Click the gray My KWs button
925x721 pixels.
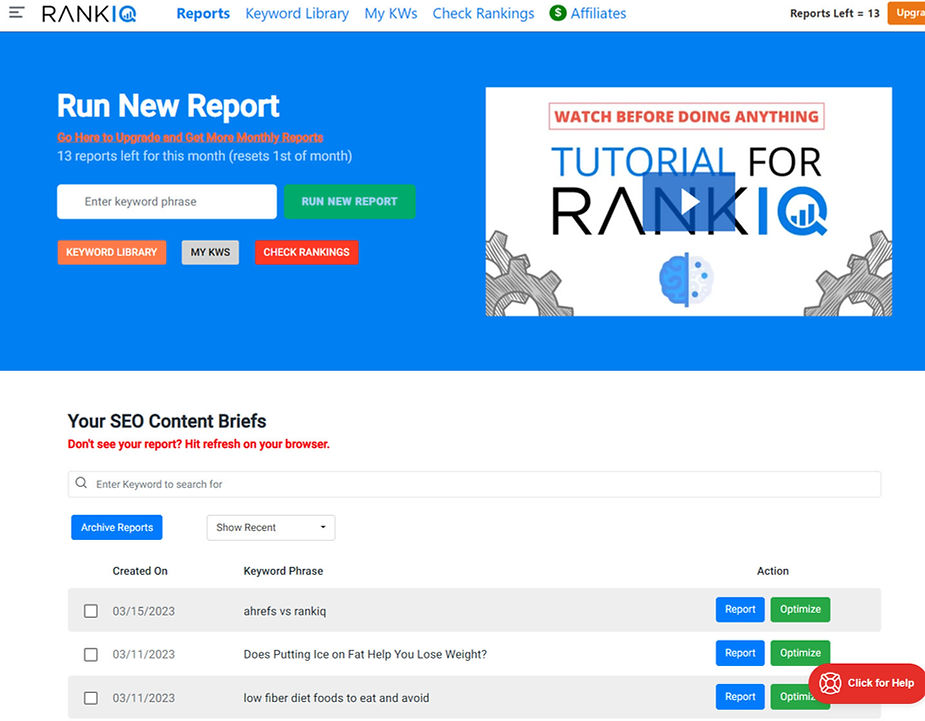pyautogui.click(x=210, y=253)
